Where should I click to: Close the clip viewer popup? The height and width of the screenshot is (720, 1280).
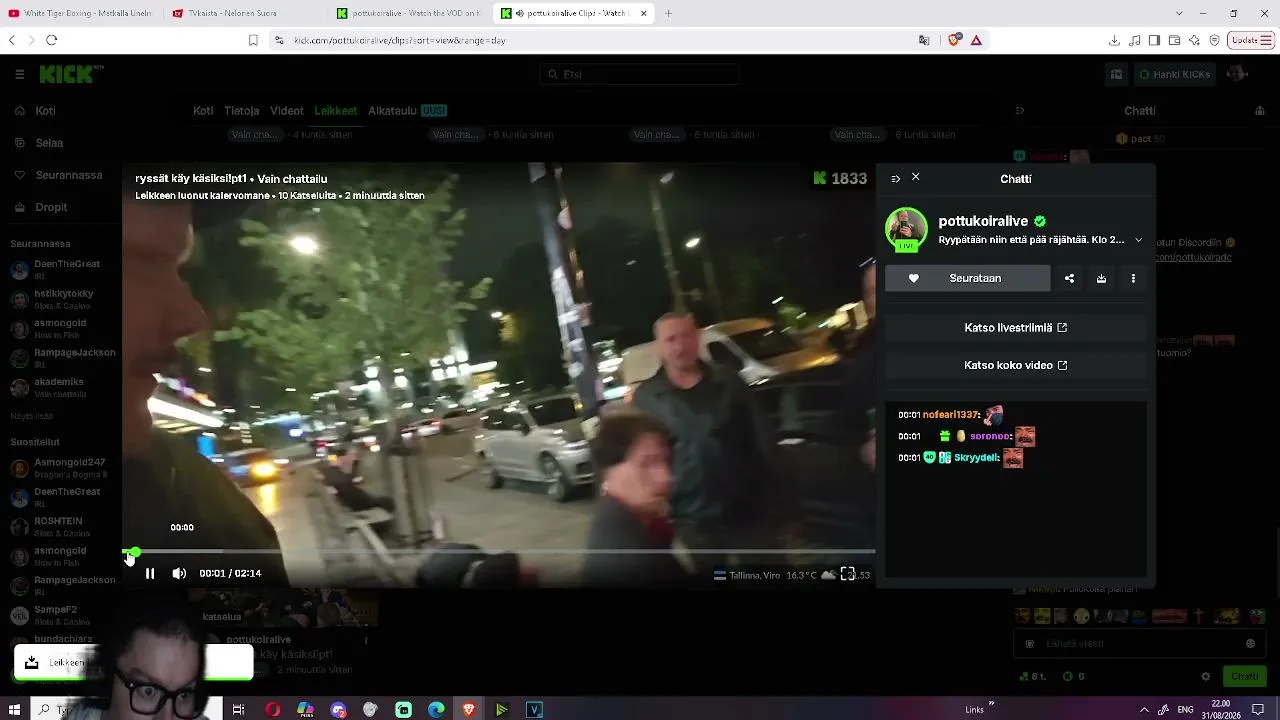(915, 177)
